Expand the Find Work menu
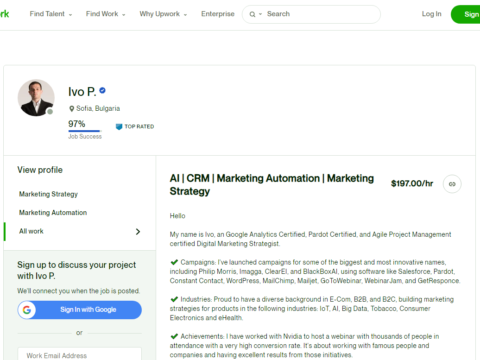Image resolution: width=480 pixels, height=360 pixels. (x=106, y=14)
